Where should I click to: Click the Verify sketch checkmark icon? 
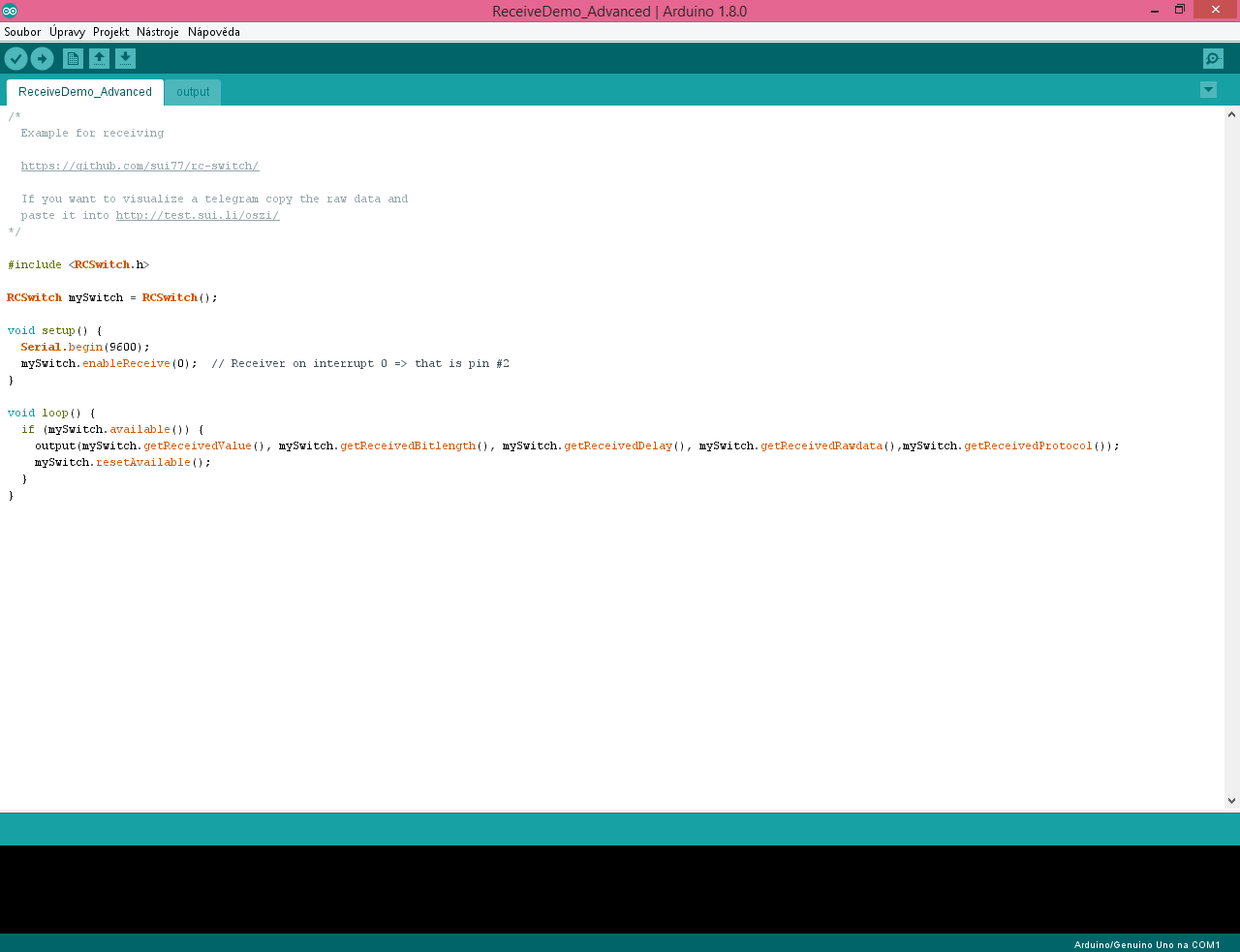click(x=15, y=59)
